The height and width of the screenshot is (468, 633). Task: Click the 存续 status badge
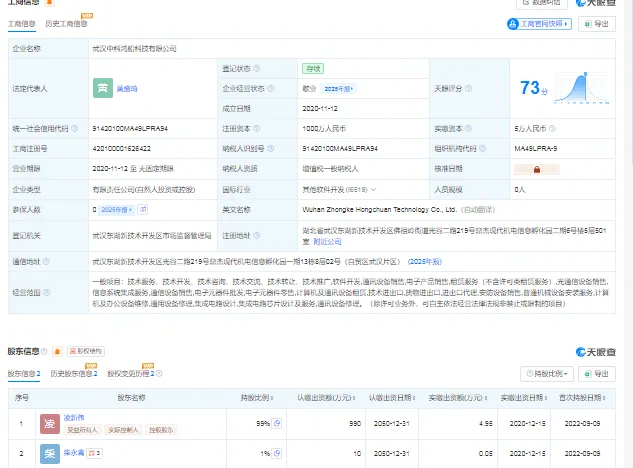click(x=313, y=68)
